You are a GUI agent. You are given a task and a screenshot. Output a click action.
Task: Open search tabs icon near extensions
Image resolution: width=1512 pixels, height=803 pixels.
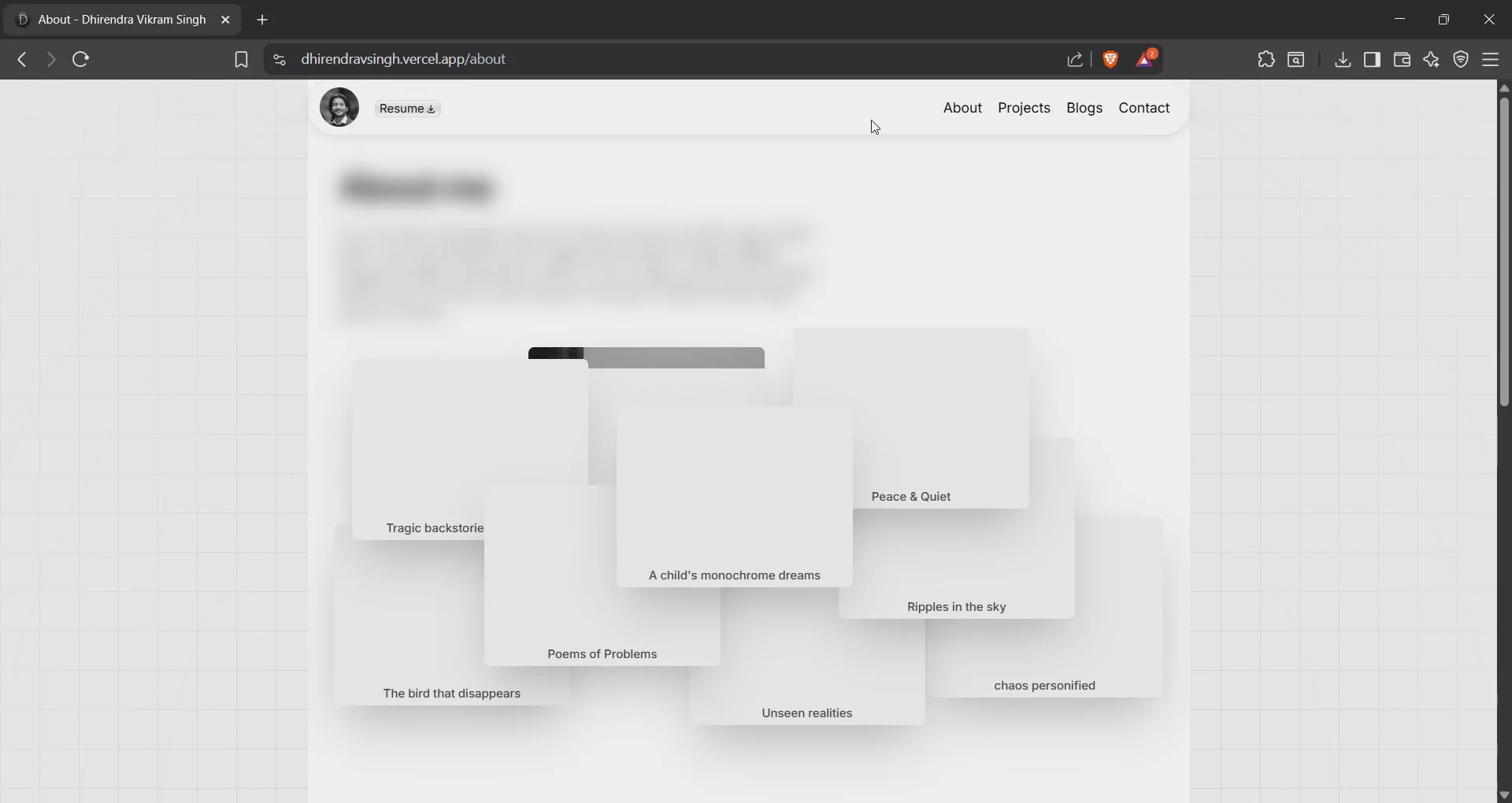click(1296, 59)
